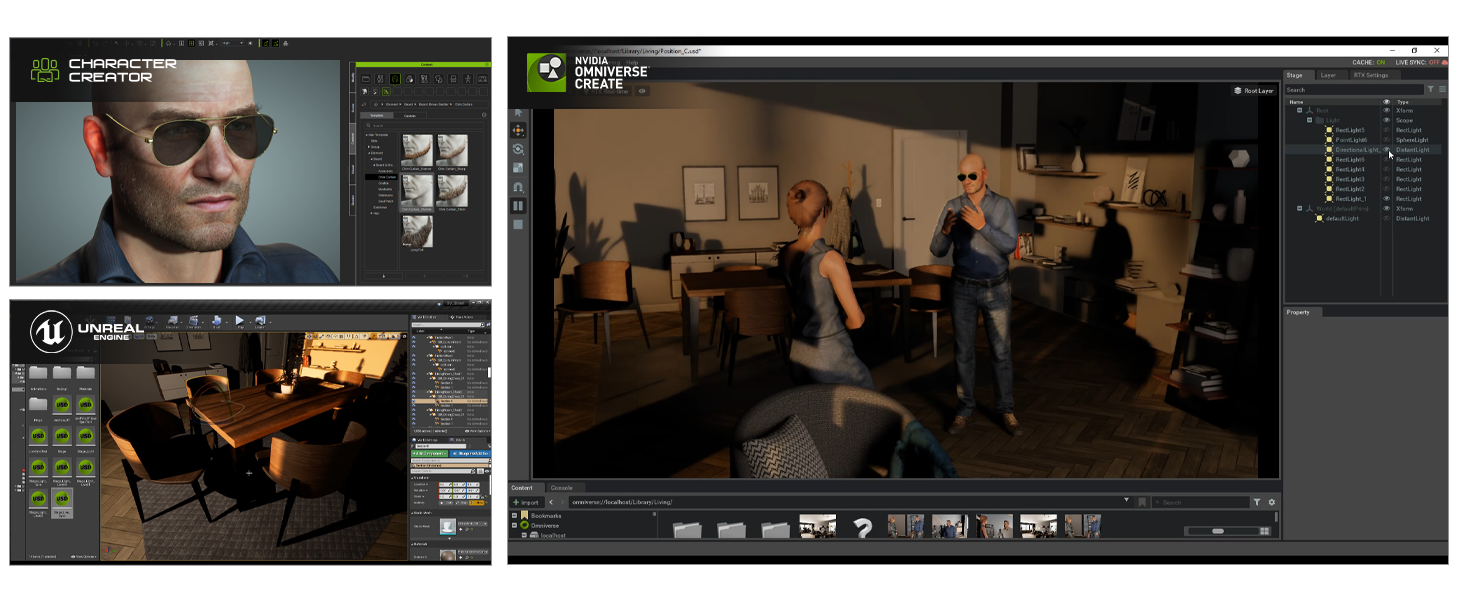This screenshot has width=1459, height=610.
Task: Collapse the Light scope folder in stage tree
Action: coord(1309,120)
